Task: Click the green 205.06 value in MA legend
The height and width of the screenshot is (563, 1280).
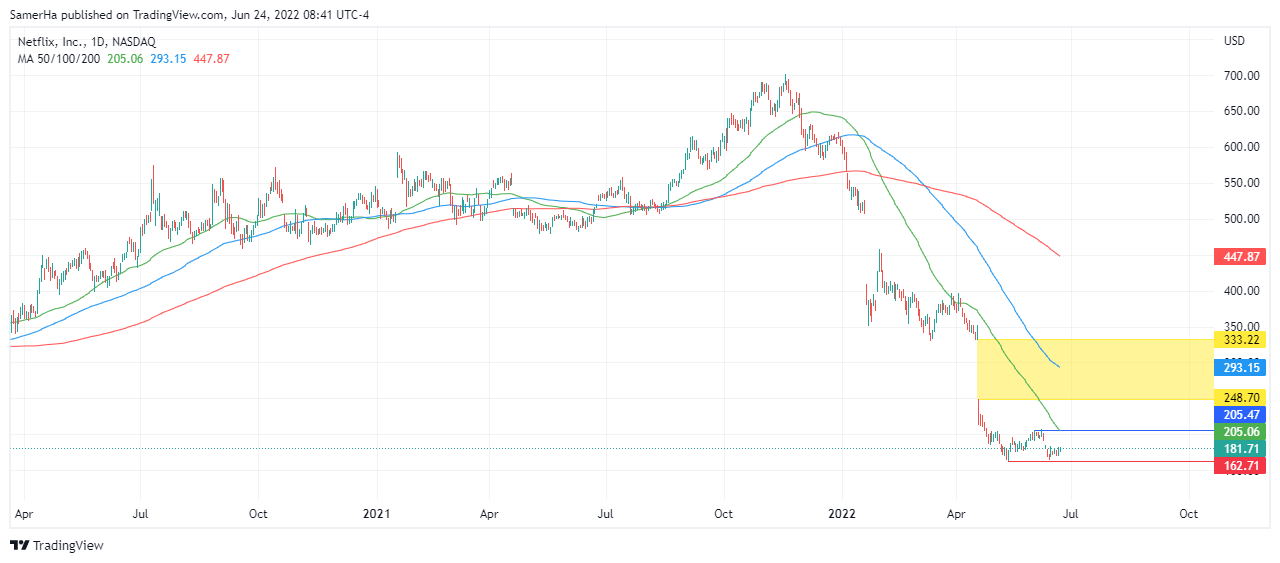Action: click(125, 59)
